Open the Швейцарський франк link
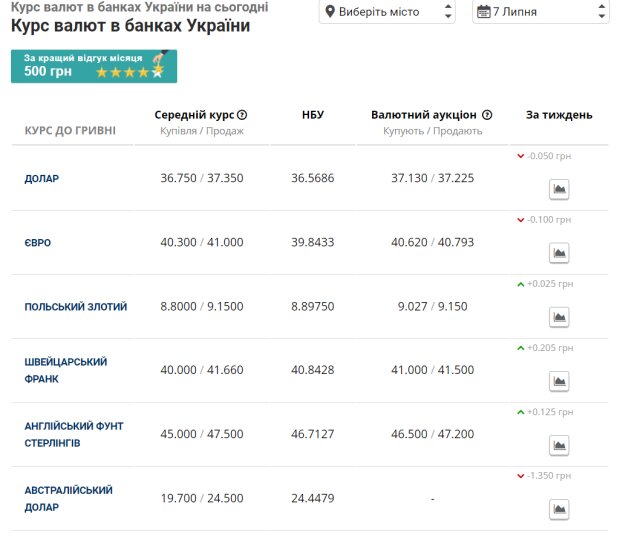This screenshot has width=620, height=535. click(66, 371)
